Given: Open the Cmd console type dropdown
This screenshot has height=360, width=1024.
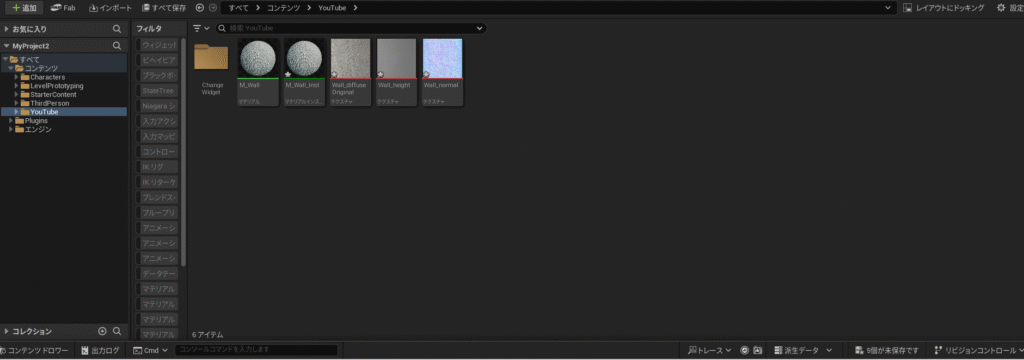Looking at the screenshot, I should tap(151, 350).
